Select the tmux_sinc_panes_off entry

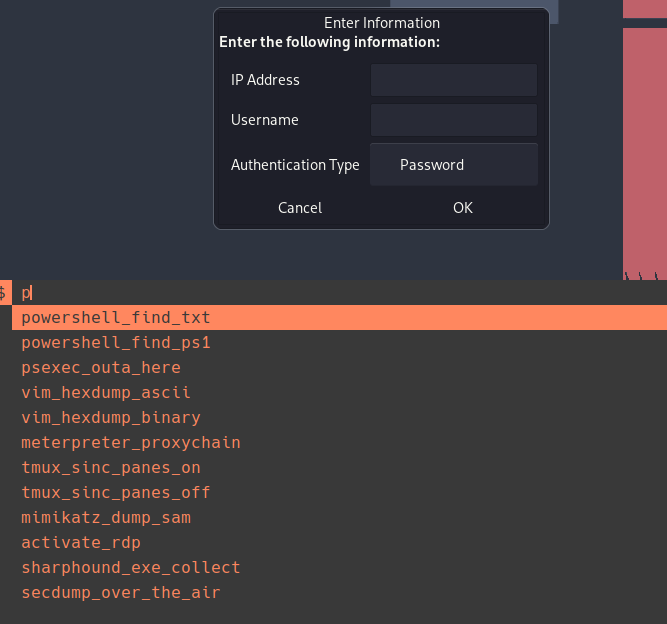click(116, 493)
